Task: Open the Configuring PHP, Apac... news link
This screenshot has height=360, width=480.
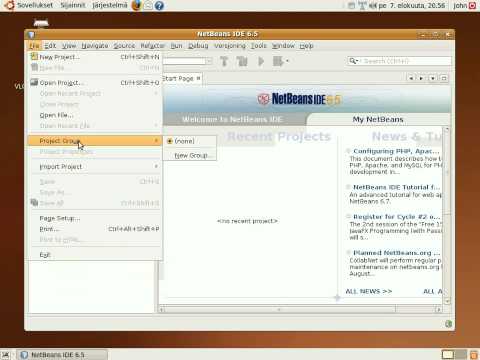Action: (396, 151)
